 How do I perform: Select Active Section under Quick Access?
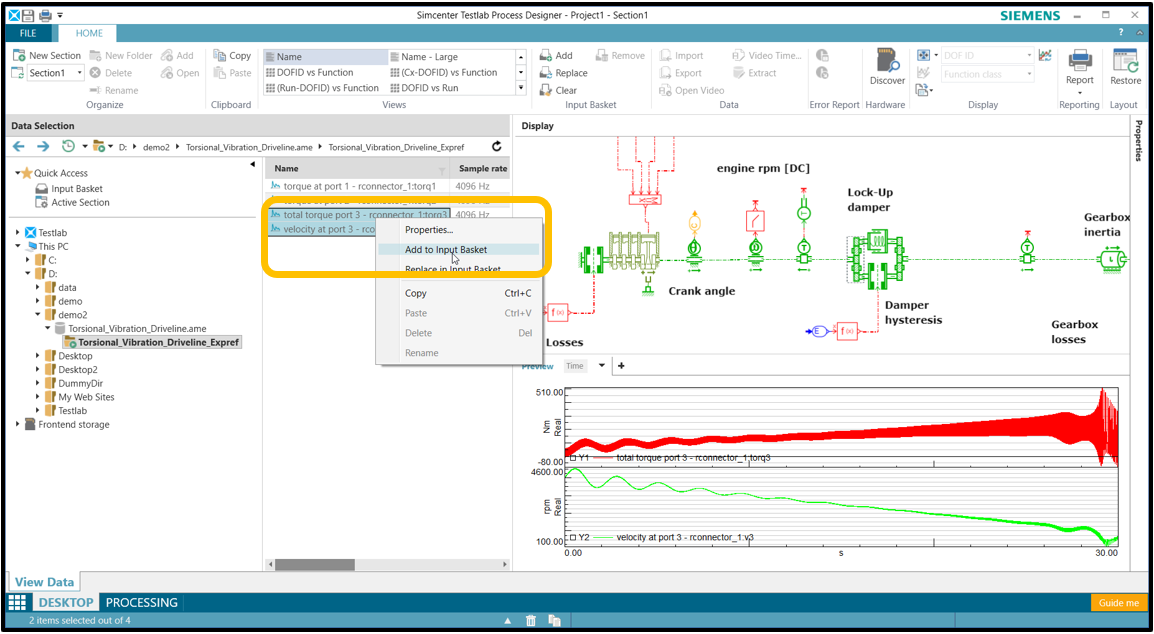pyautogui.click(x=79, y=202)
